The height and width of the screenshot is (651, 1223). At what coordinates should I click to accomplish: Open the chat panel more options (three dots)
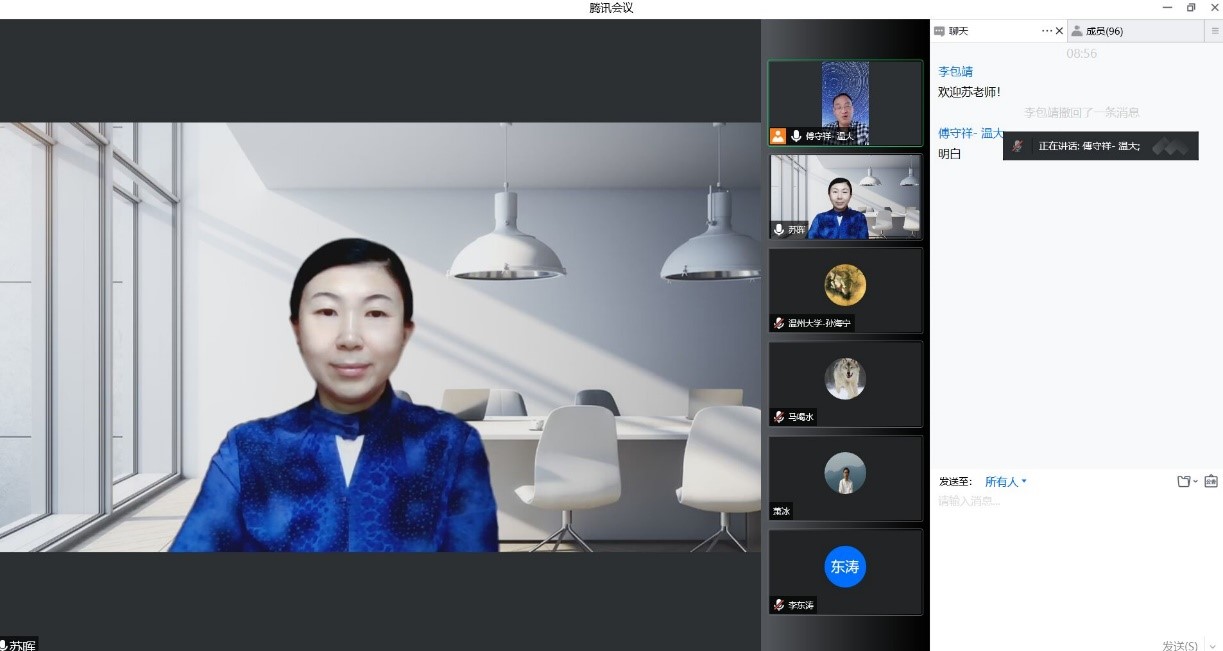point(1046,31)
